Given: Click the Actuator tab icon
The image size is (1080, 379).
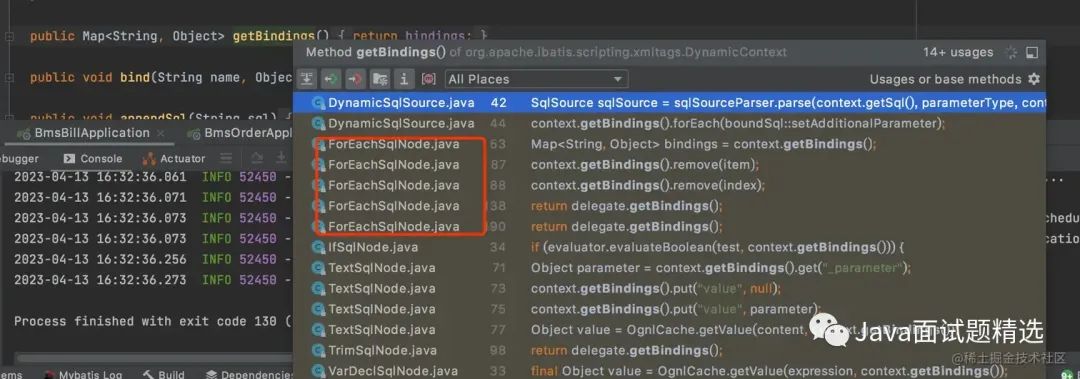Looking at the screenshot, I should click(x=149, y=159).
